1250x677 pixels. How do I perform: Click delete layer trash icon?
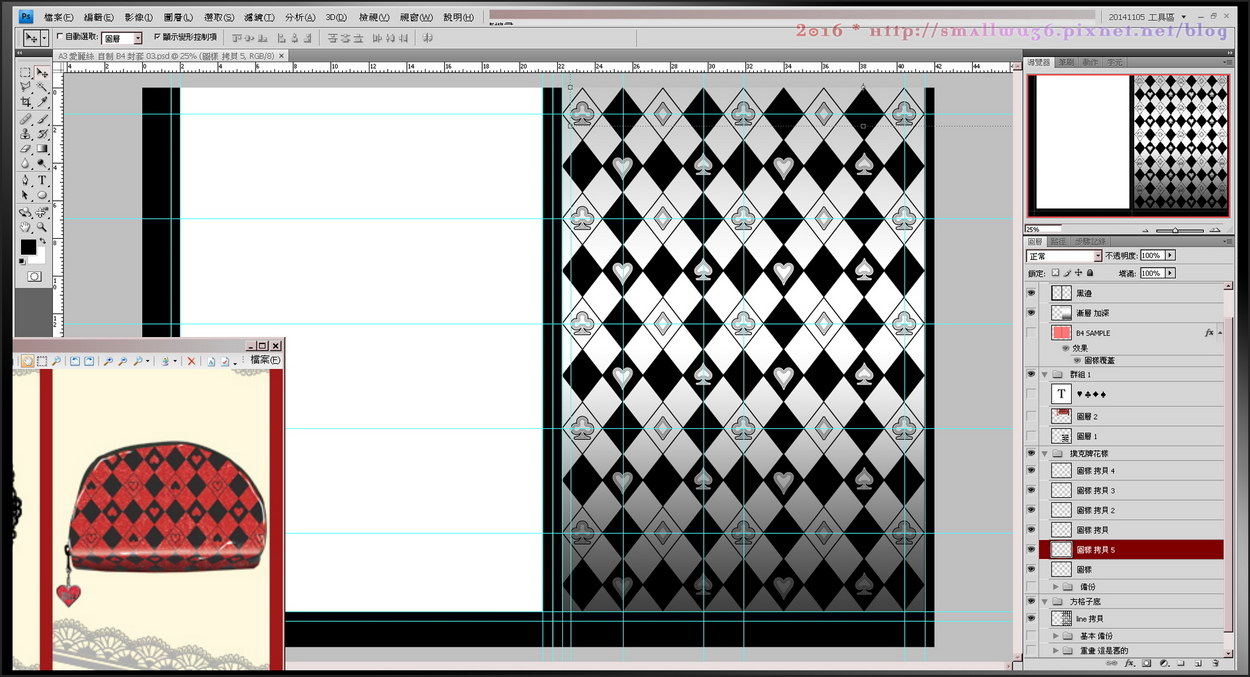(1216, 663)
